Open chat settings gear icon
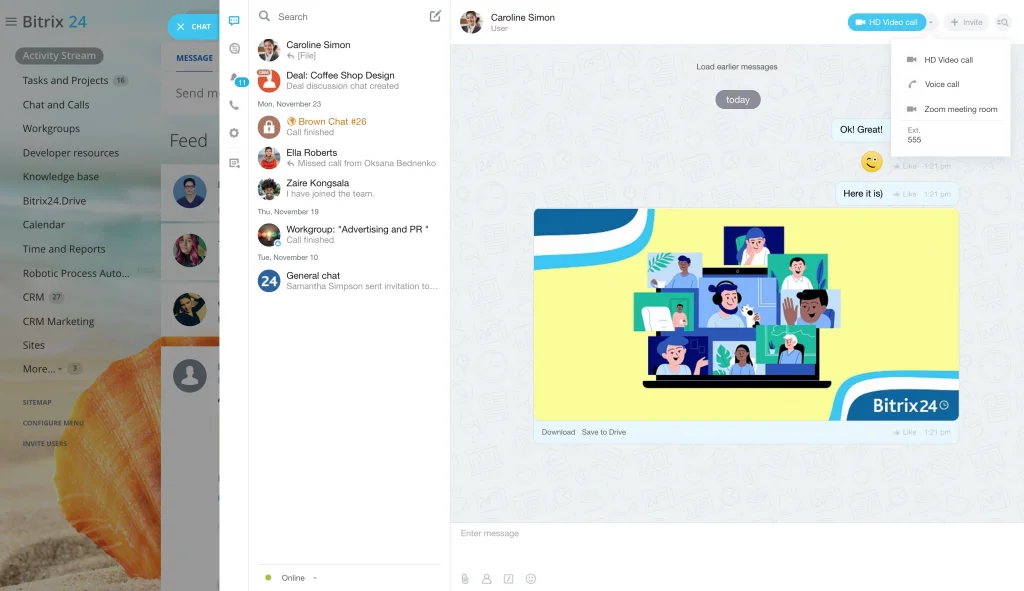This screenshot has height=591, width=1024. coord(234,133)
